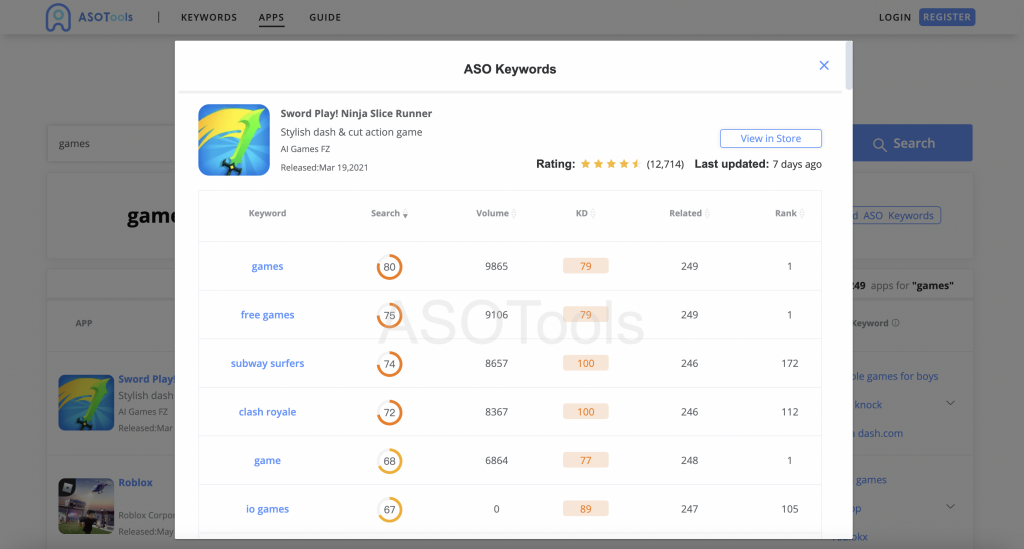The image size is (1024, 549).
Task: Click rank value 172
Action: pos(790,364)
